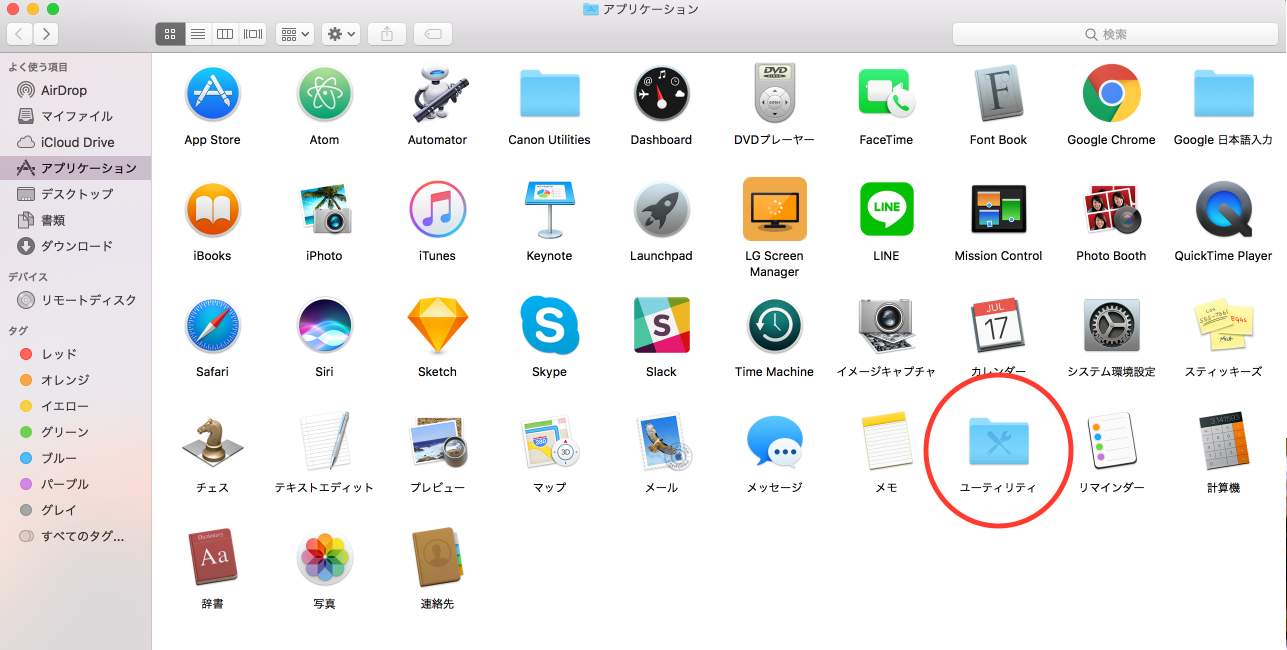Image resolution: width=1287 pixels, height=650 pixels.
Task: Open the gear action menu
Action: point(340,34)
